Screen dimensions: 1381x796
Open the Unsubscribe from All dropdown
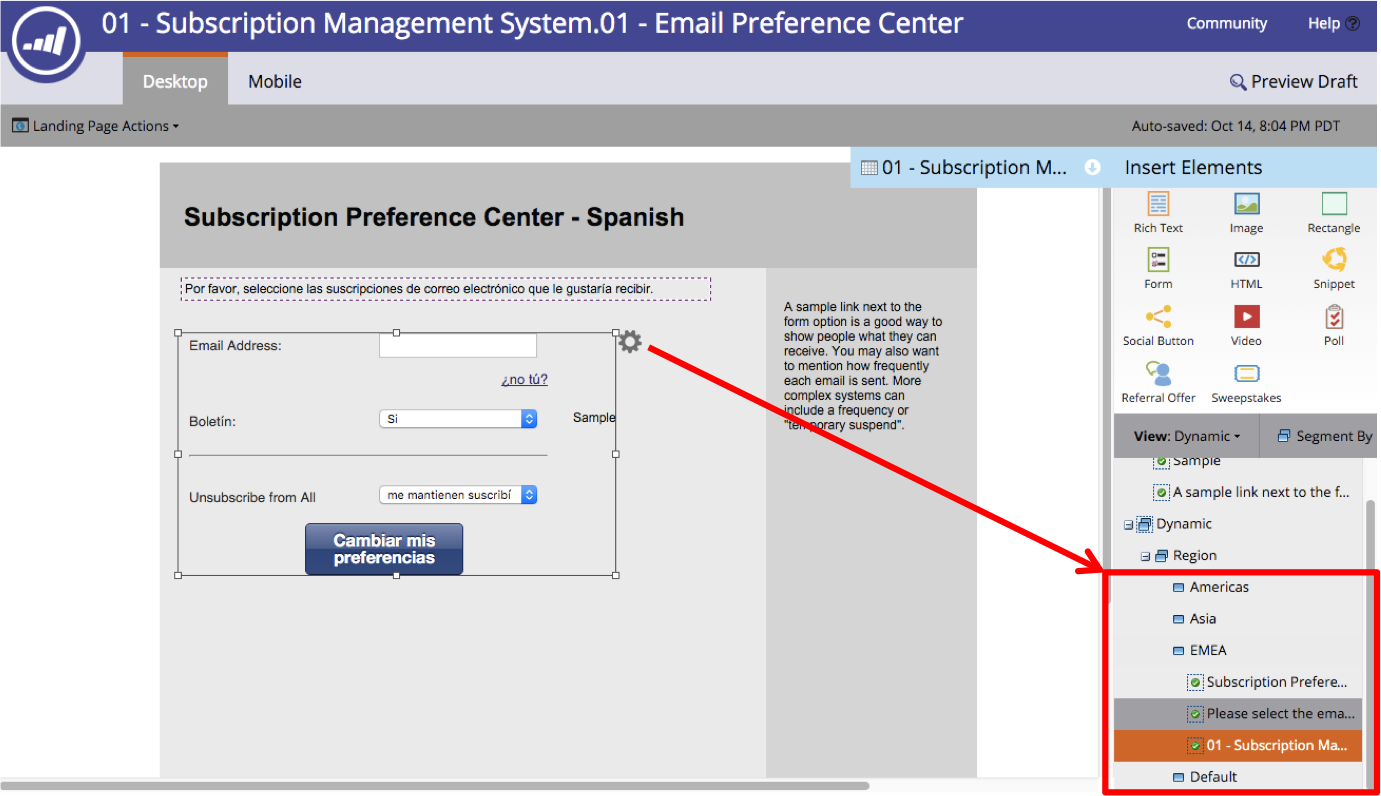[458, 495]
